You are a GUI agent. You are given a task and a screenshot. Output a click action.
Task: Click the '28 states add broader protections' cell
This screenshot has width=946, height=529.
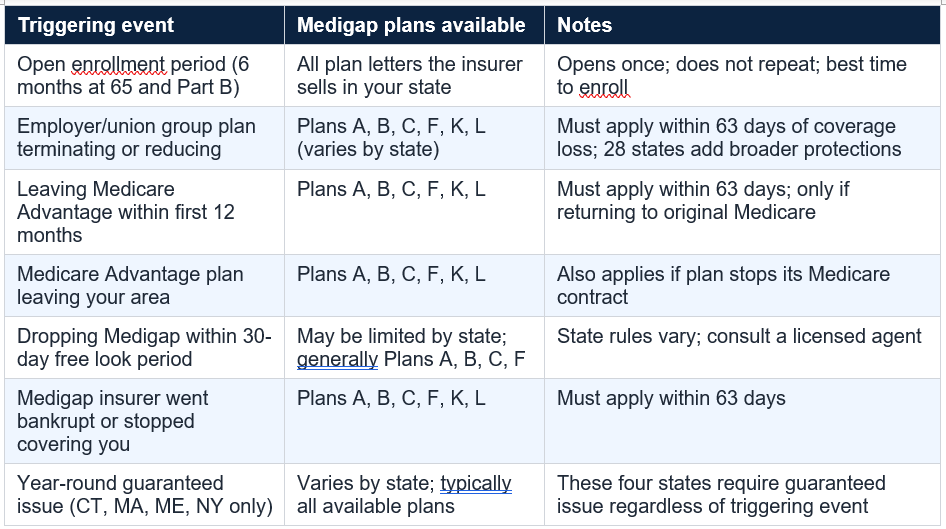[742, 138]
